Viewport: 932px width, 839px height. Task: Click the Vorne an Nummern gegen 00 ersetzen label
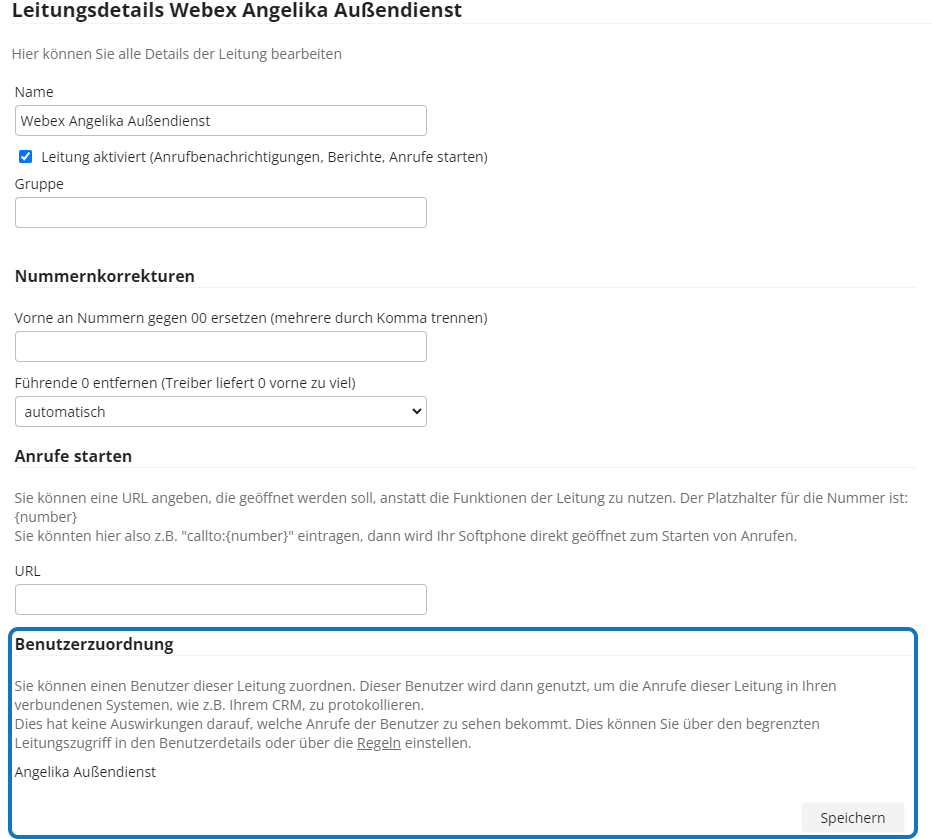251,318
